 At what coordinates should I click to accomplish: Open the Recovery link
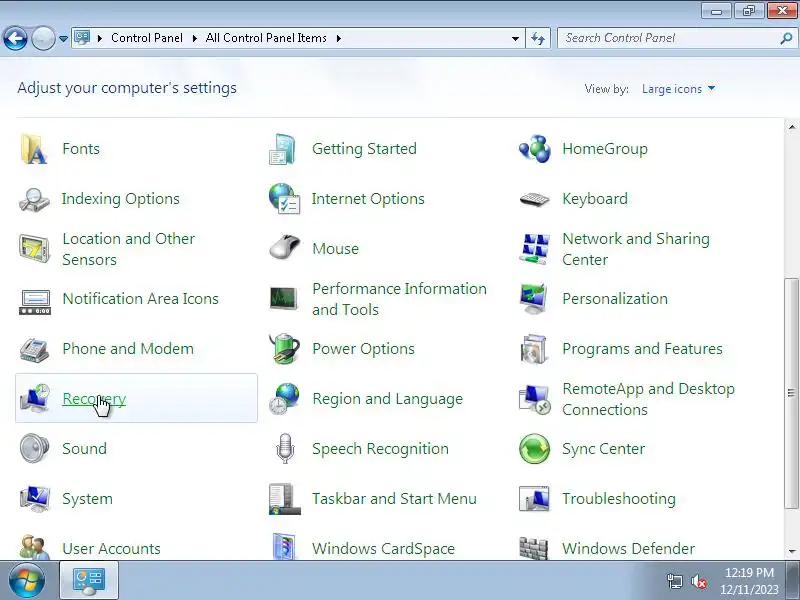[94, 398]
